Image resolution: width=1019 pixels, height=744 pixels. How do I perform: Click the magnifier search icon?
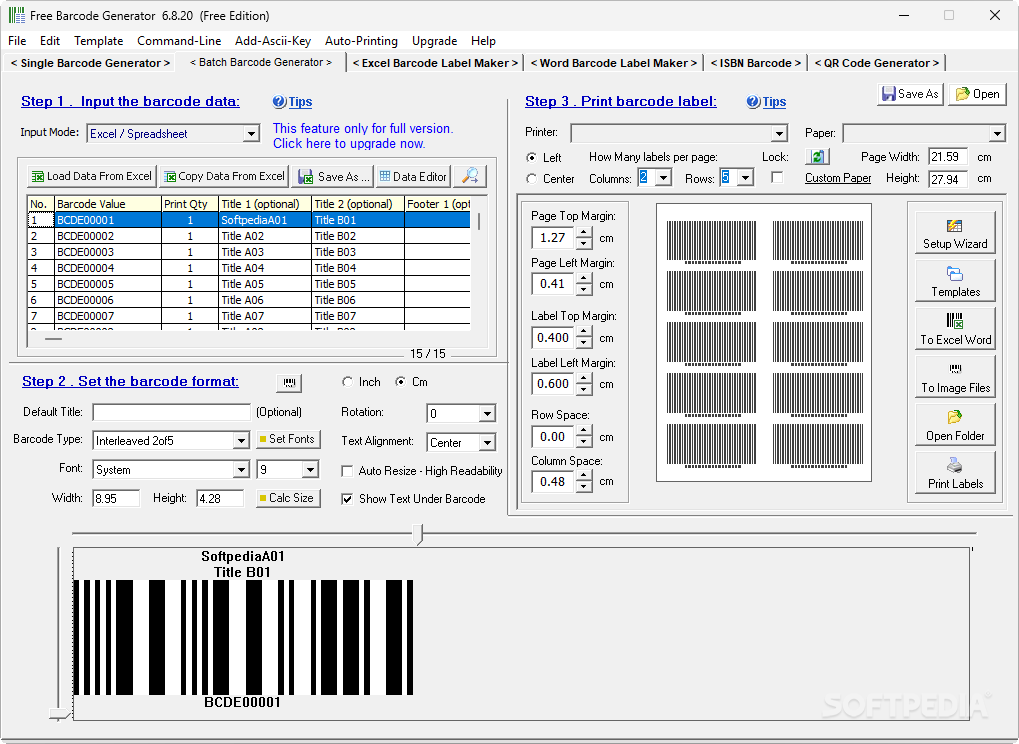coord(470,176)
